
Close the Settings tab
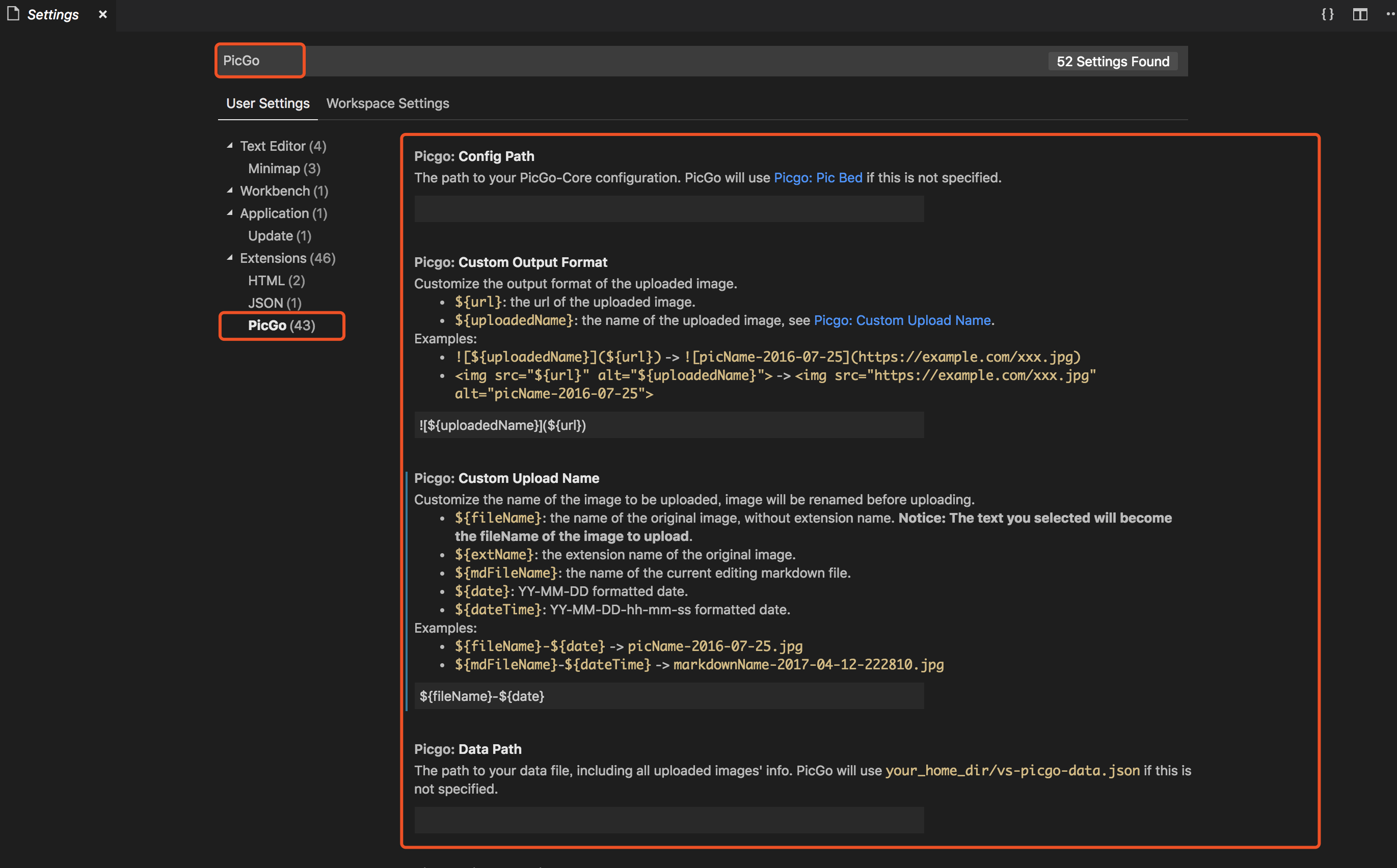coord(103,14)
